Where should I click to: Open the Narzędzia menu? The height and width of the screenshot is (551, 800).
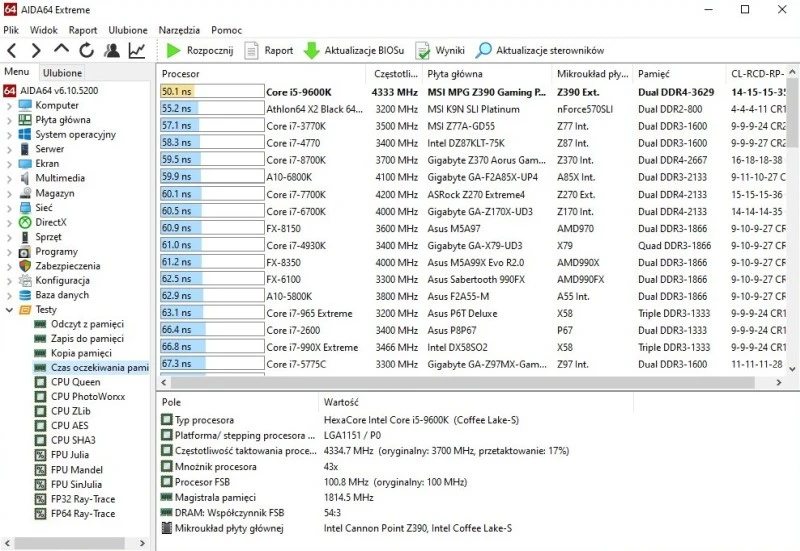178,30
